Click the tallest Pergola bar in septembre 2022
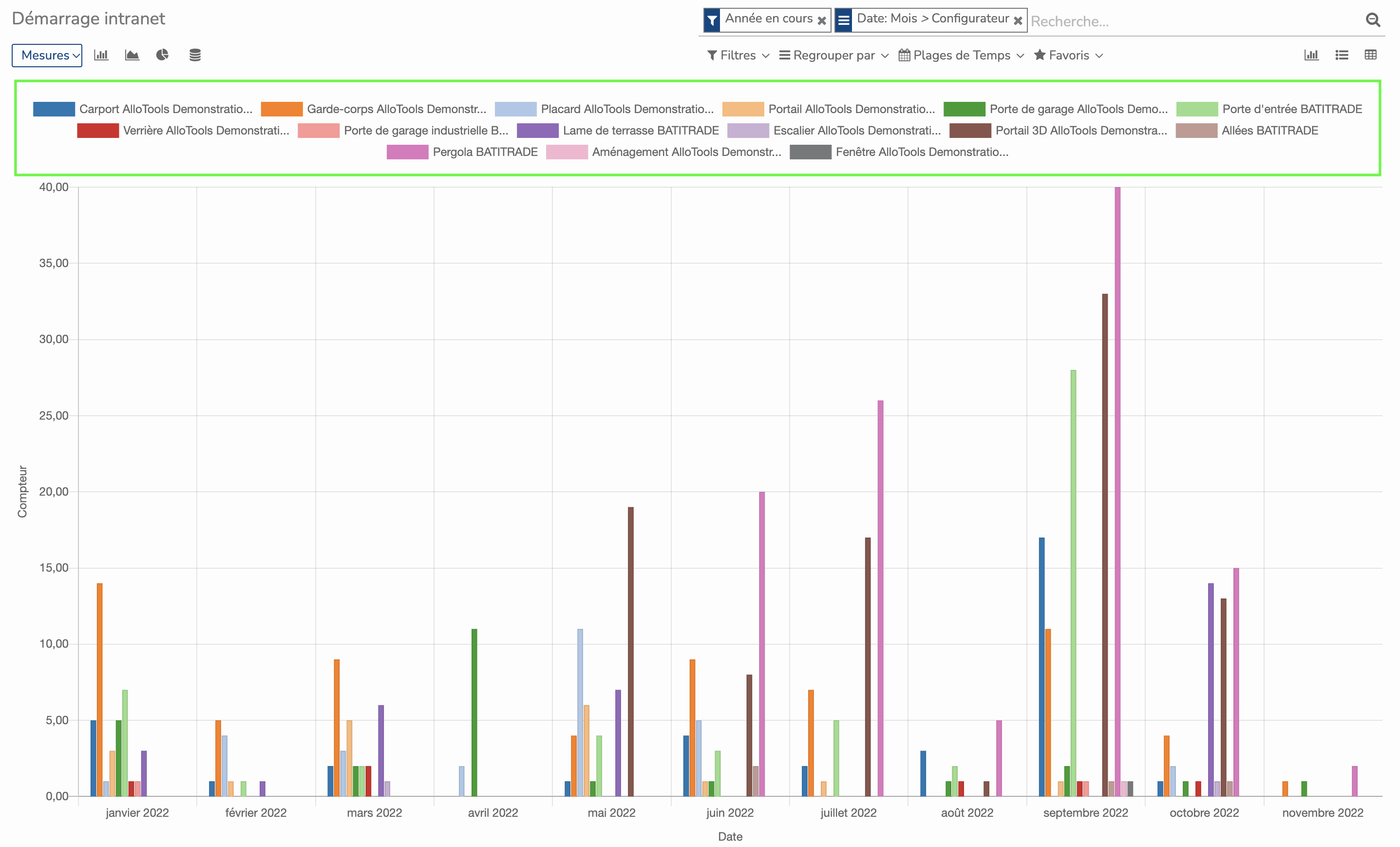Image resolution: width=1400 pixels, height=847 pixels. tap(1117, 492)
